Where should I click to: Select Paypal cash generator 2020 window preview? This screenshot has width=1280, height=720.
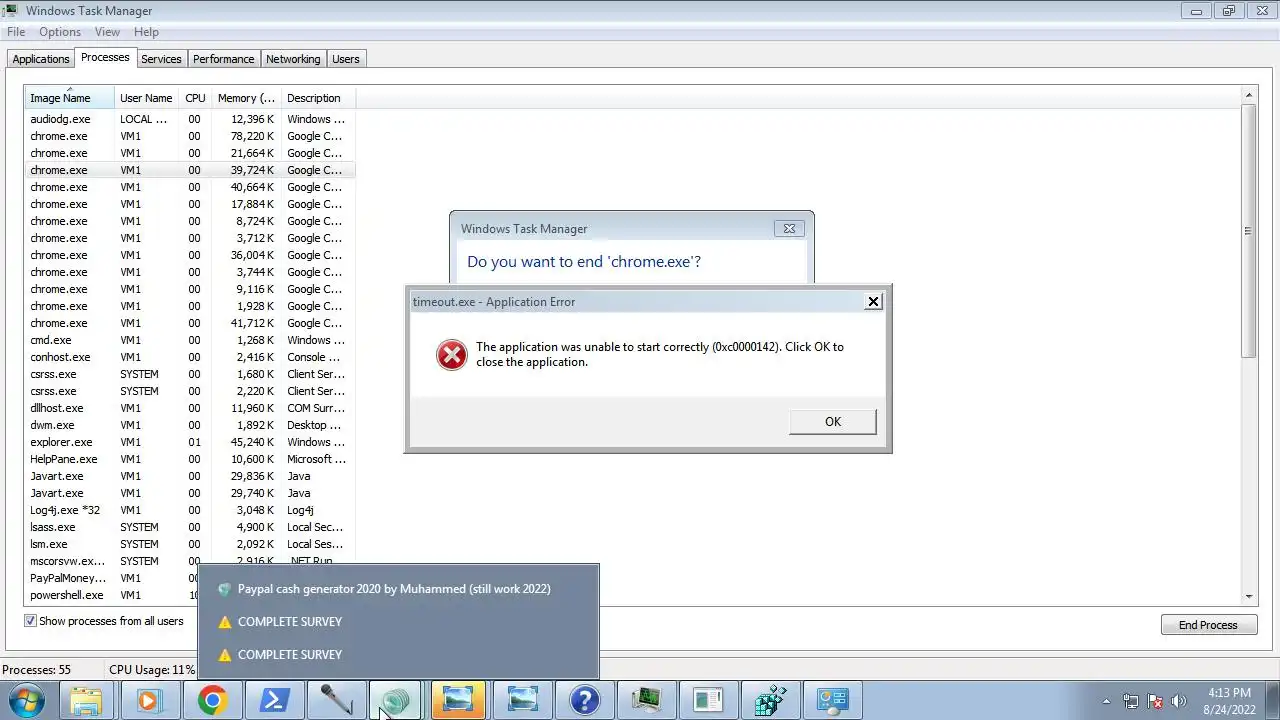(x=398, y=589)
